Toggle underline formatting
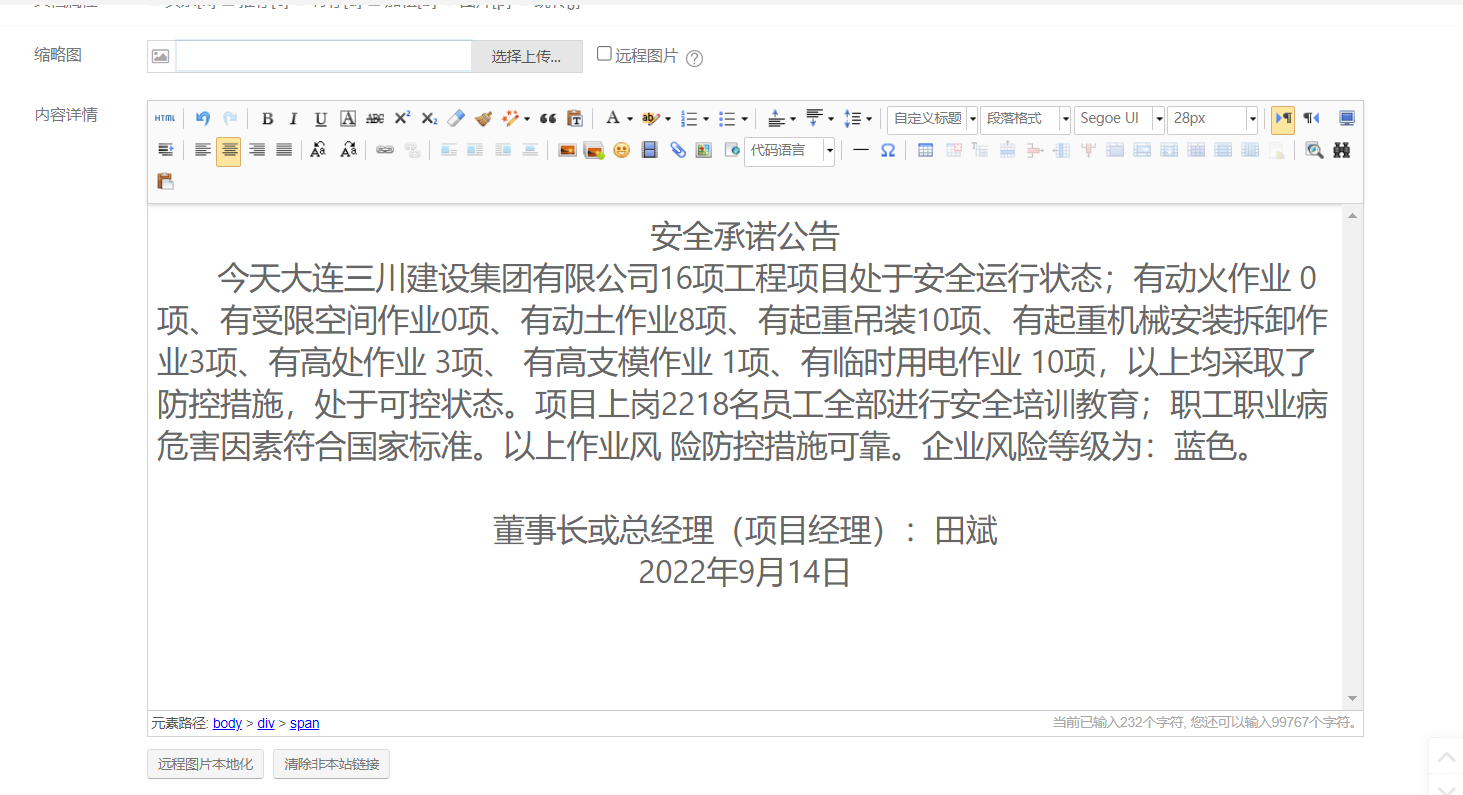The image size is (1463, 795). (321, 119)
